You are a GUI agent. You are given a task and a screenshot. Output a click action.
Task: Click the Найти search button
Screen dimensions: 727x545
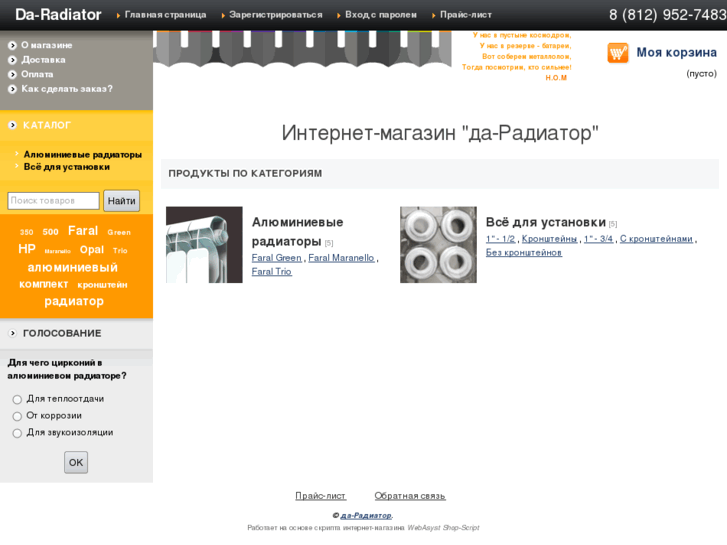pos(121,201)
